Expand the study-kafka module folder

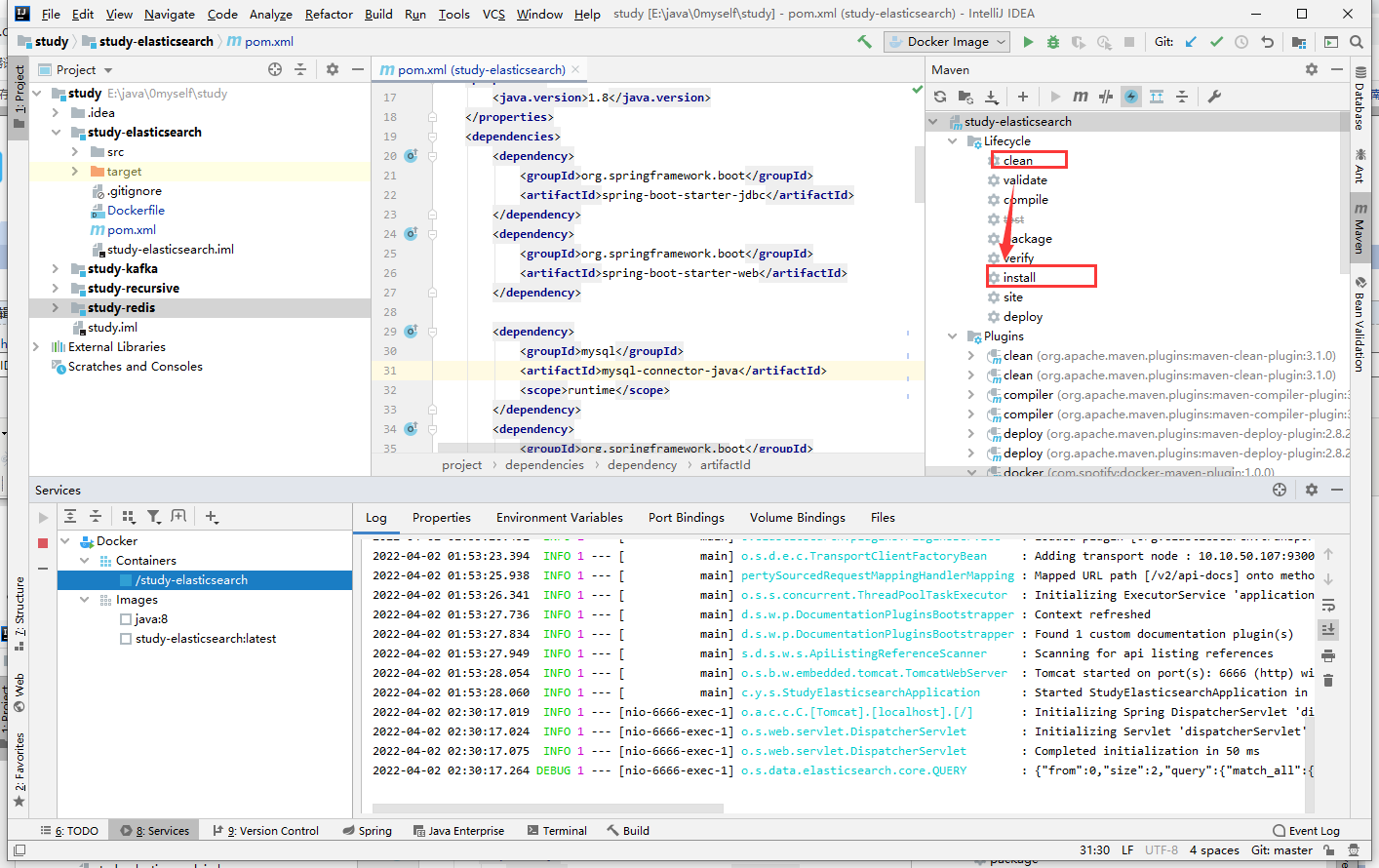click(x=56, y=269)
